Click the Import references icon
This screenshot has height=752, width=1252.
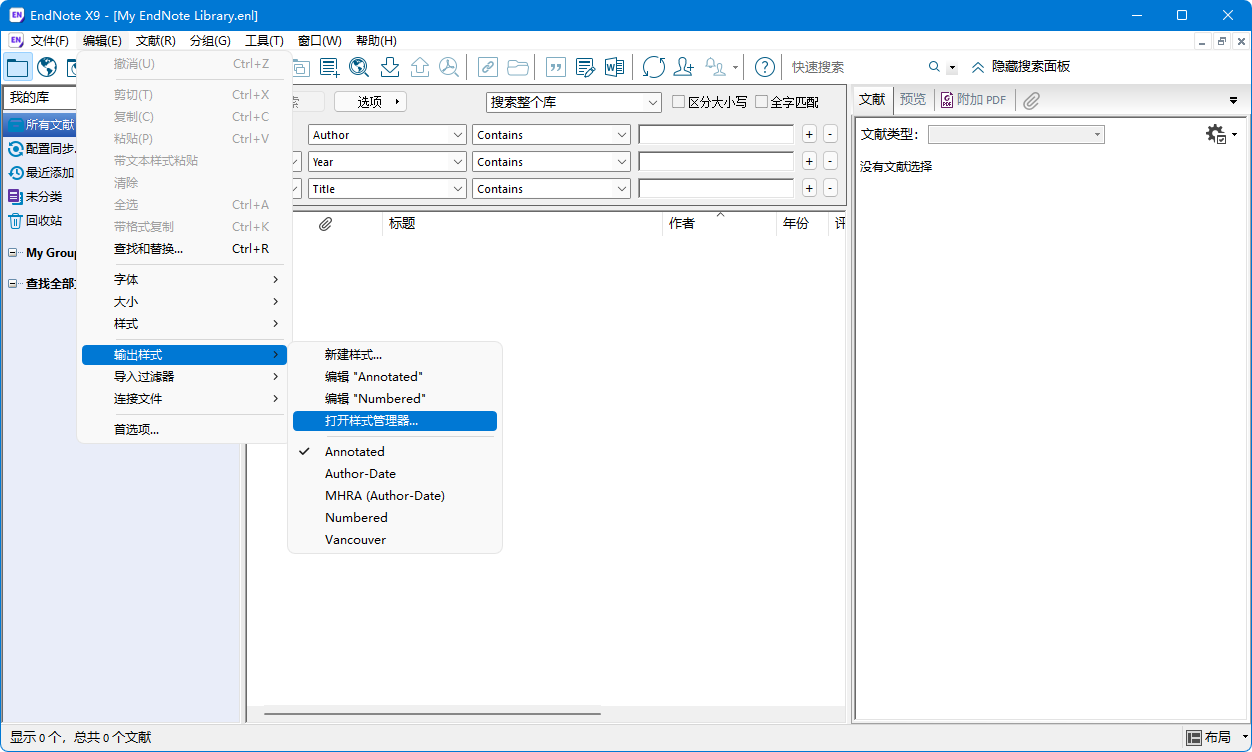(391, 67)
